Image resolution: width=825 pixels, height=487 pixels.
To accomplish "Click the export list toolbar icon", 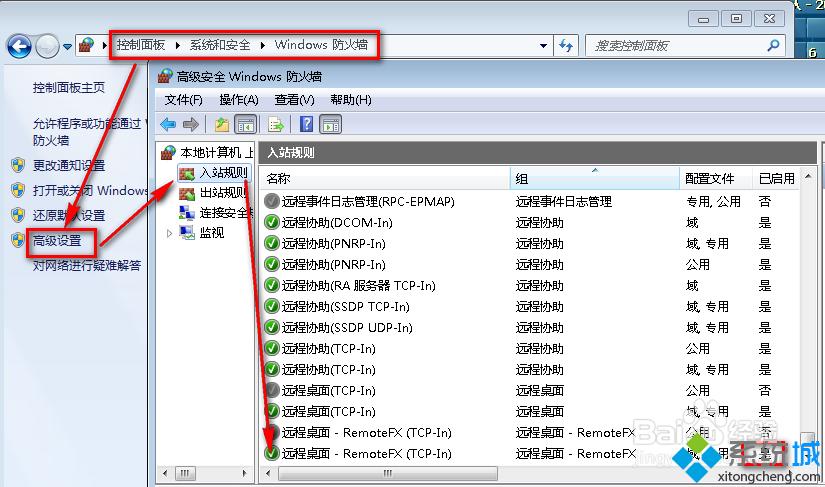I will pyautogui.click(x=275, y=125).
